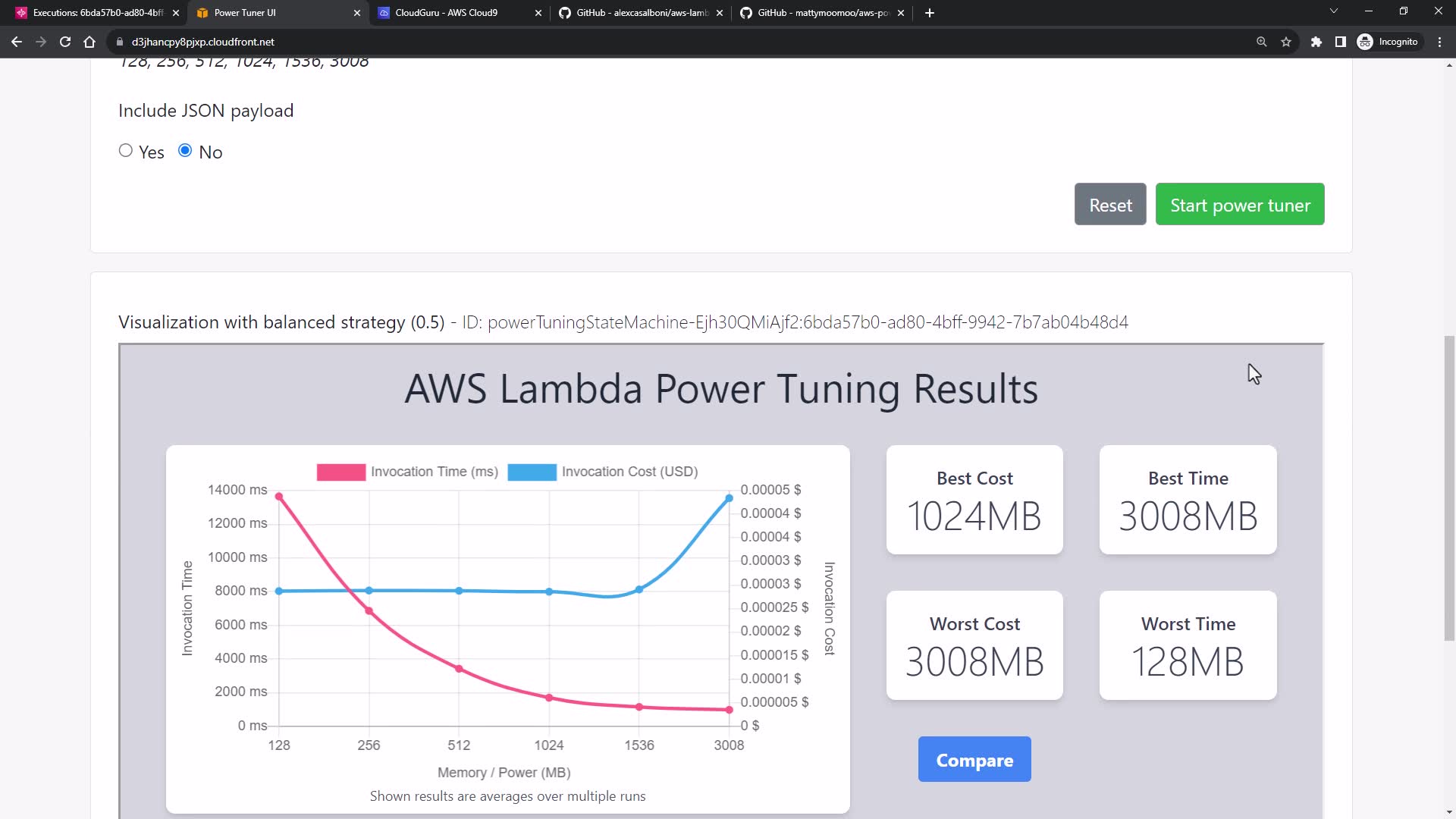Open the Incognito profile indicator
Viewport: 1456px width, 819px height.
tap(1388, 42)
